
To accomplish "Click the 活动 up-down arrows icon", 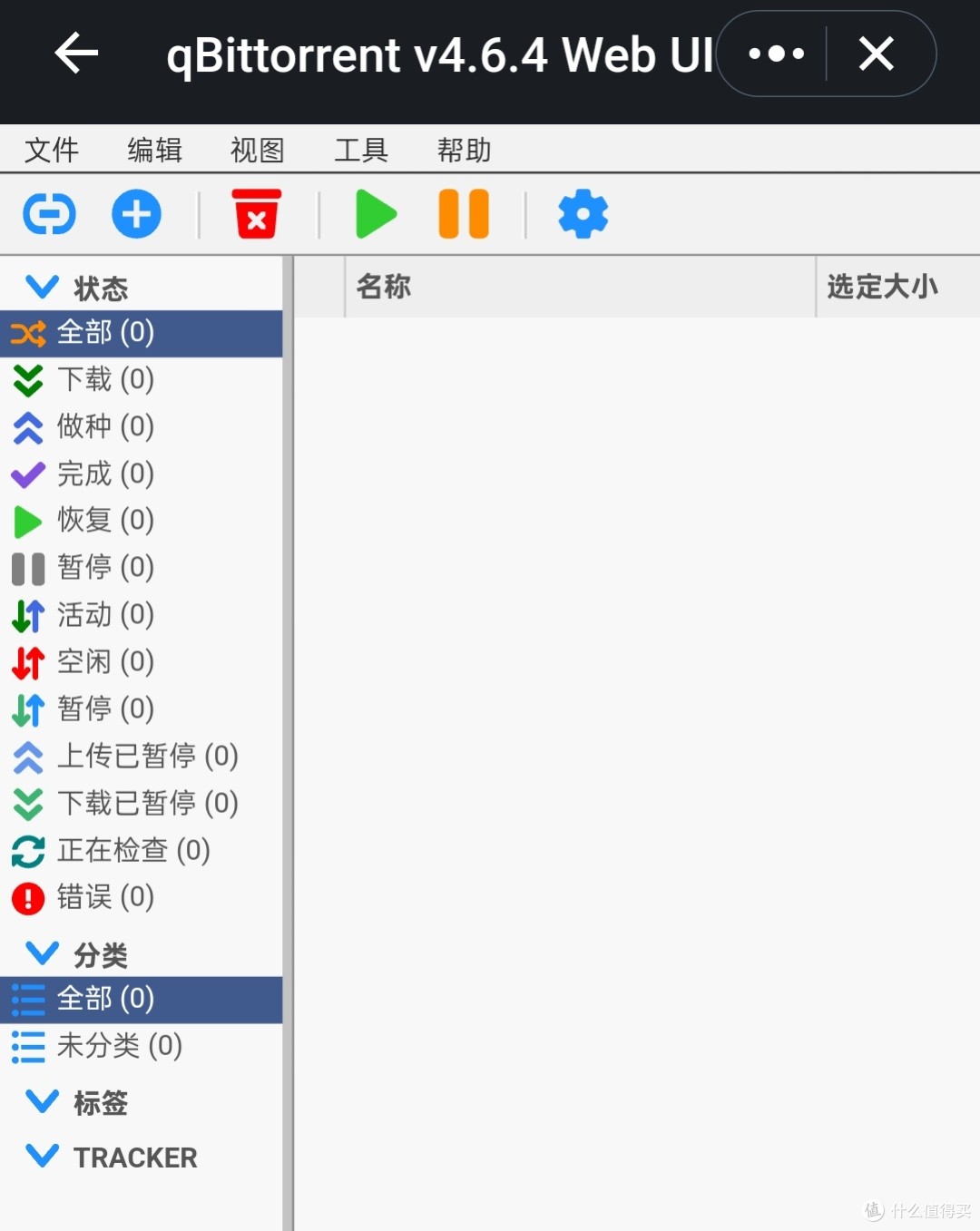I will pos(28,616).
